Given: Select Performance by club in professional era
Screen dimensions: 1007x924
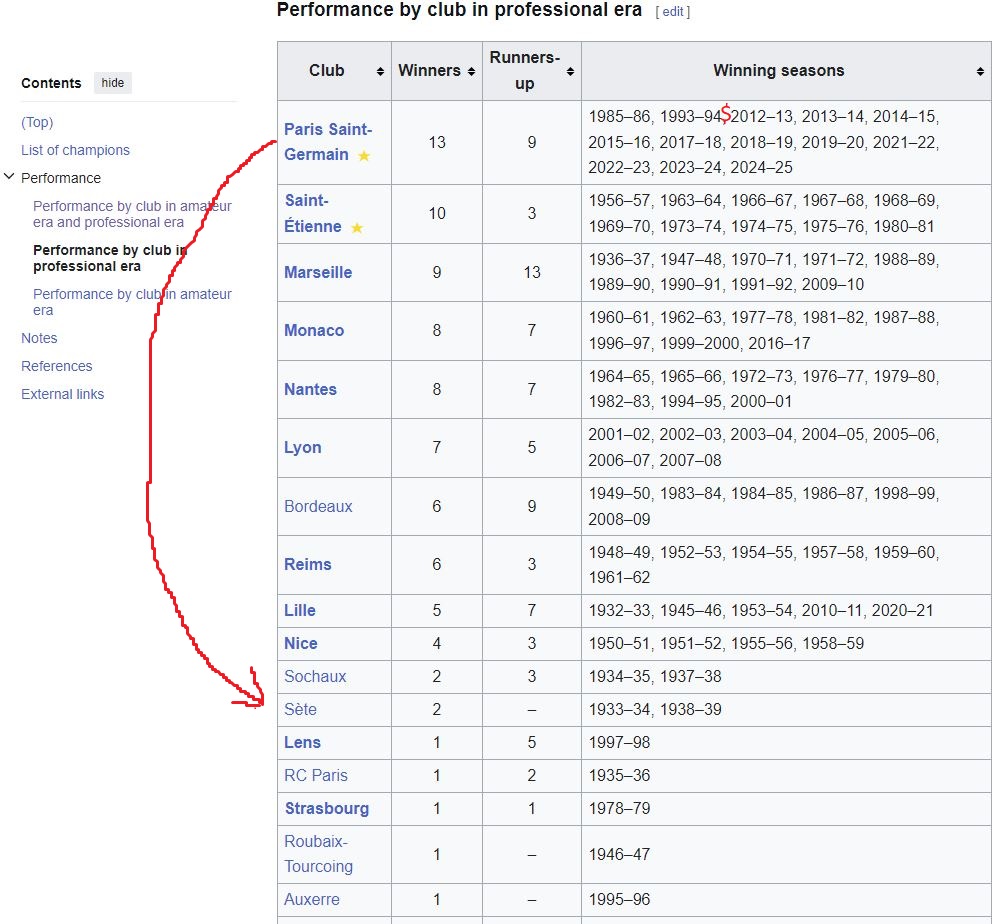Looking at the screenshot, I should coord(109,258).
